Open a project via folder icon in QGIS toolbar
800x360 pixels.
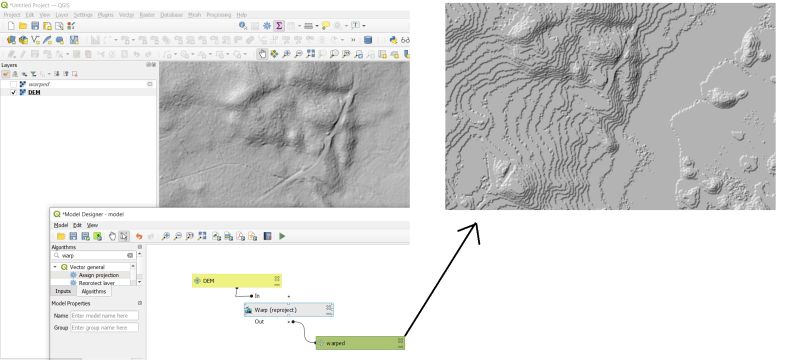click(23, 25)
